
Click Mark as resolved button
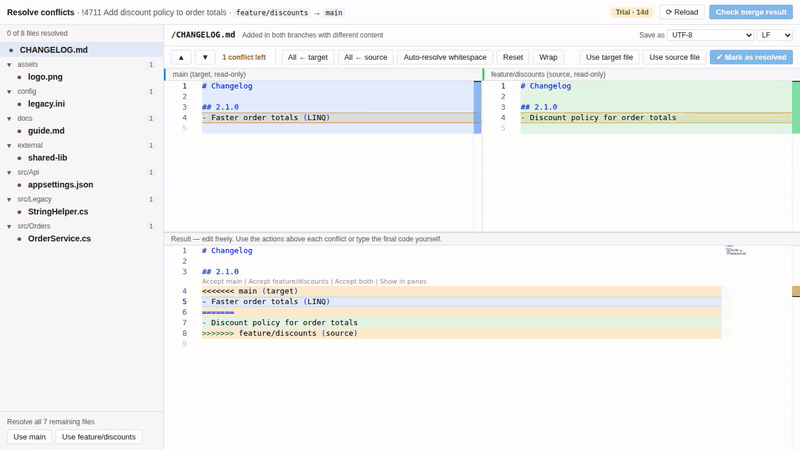click(x=751, y=57)
